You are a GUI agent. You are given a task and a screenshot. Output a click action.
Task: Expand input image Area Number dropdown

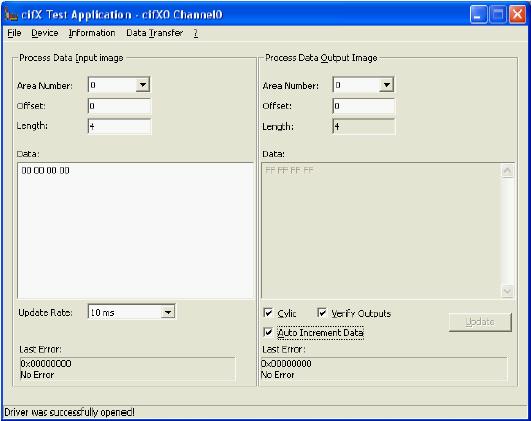(x=143, y=85)
